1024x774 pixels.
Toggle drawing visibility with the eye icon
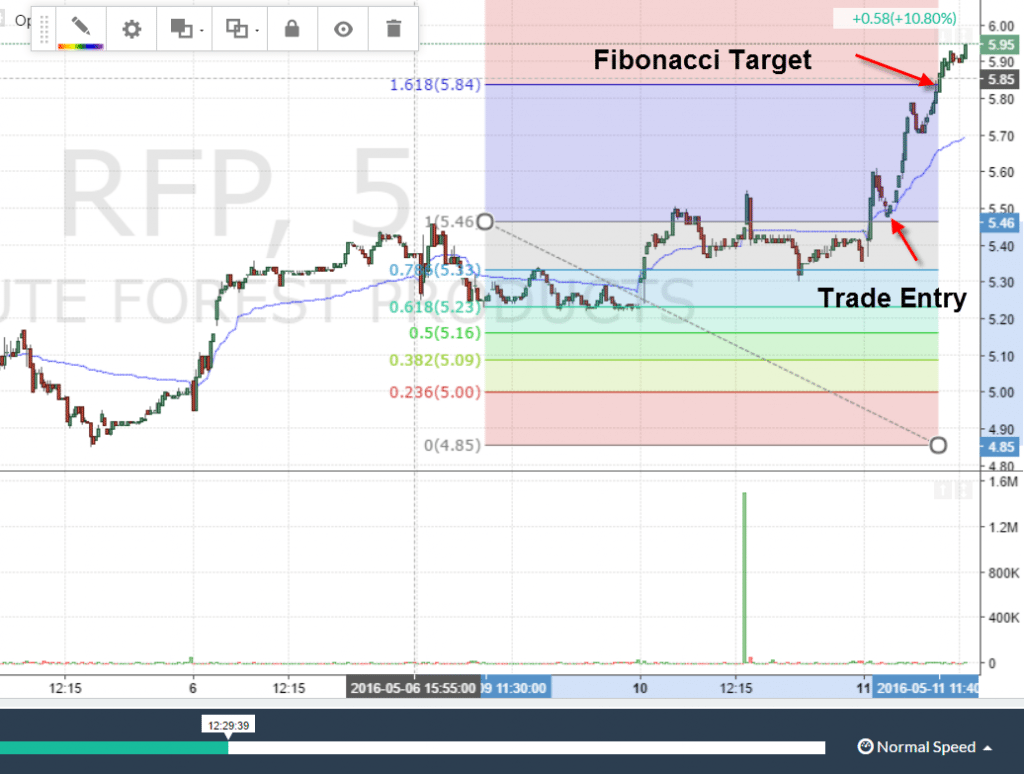342,29
